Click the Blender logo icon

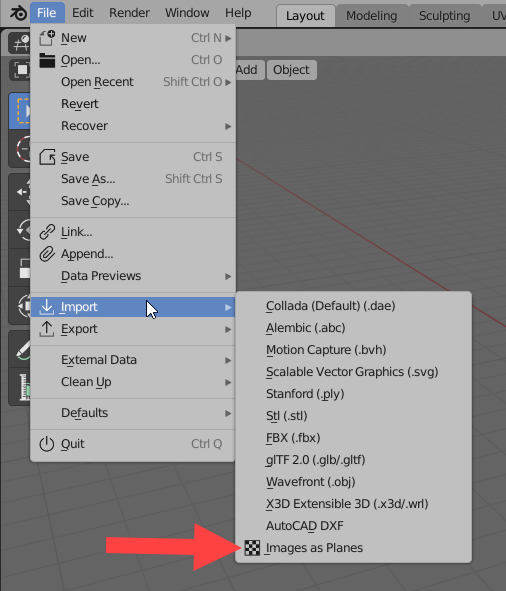[x=18, y=13]
